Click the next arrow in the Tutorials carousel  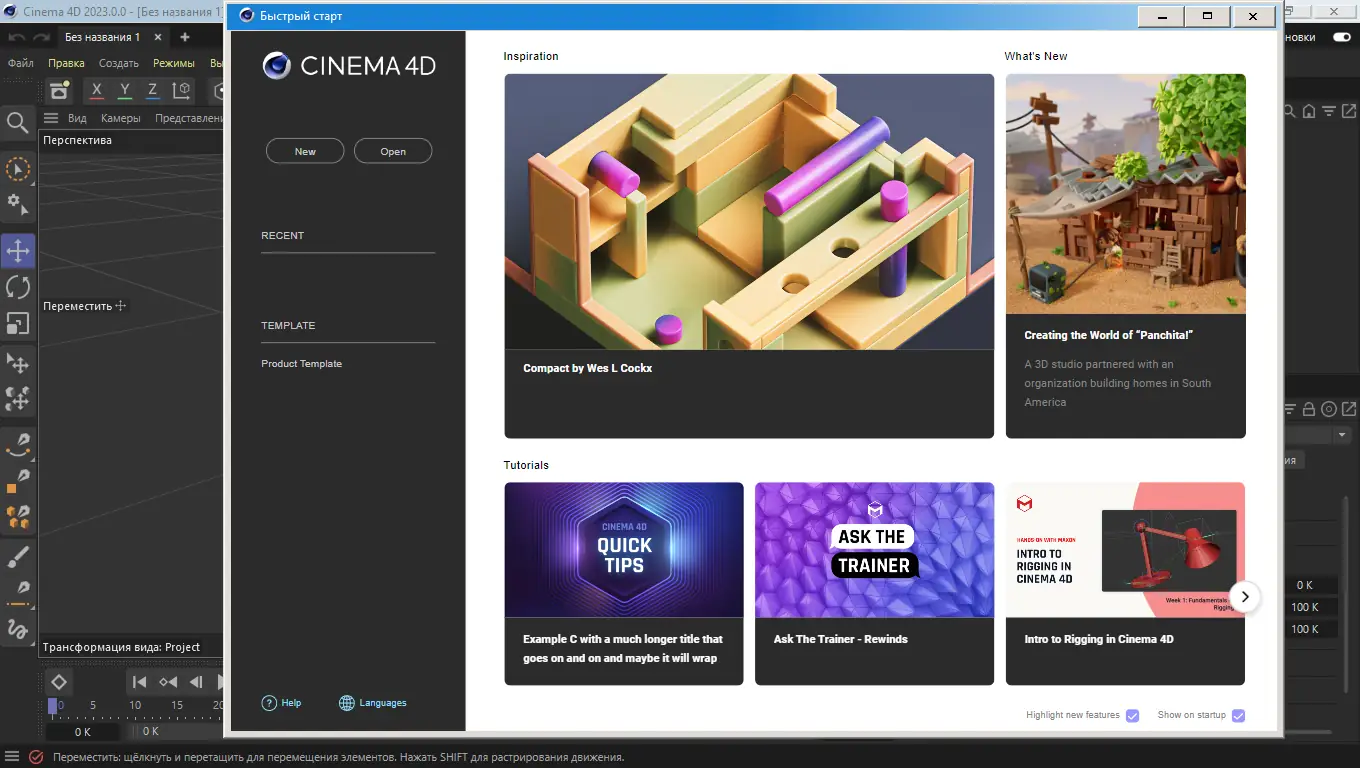click(x=1245, y=596)
